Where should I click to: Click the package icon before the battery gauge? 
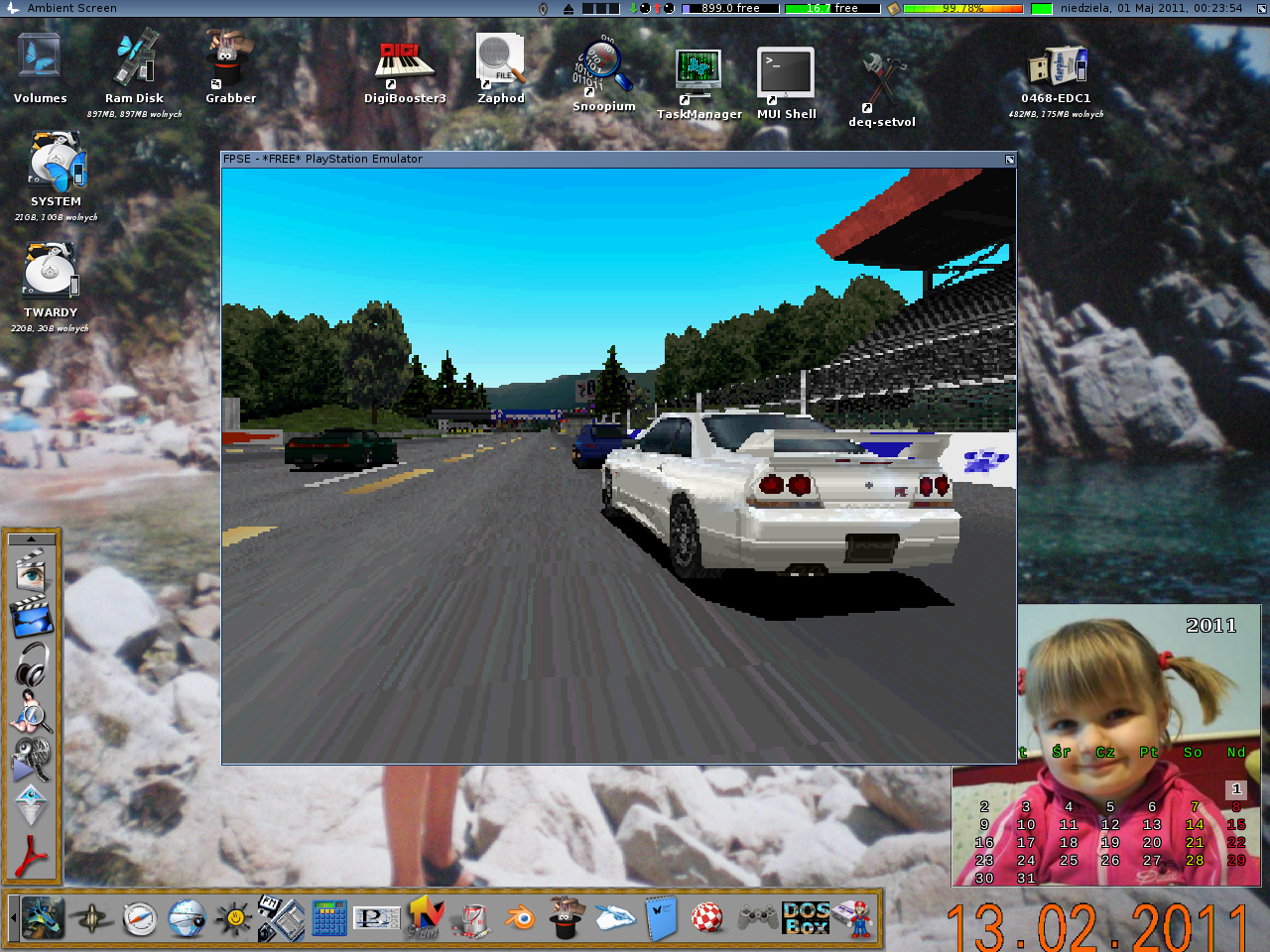(893, 8)
